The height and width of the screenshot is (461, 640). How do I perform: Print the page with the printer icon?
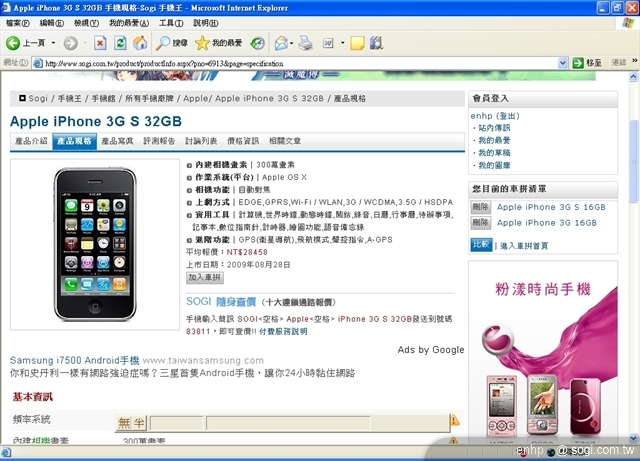[305, 43]
